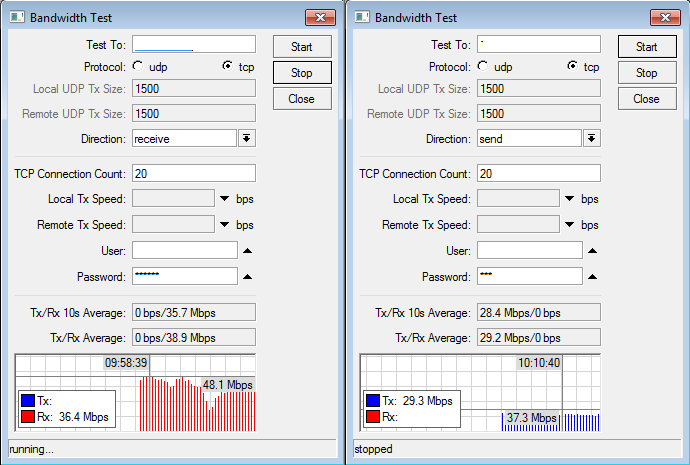Click the 29.2 Mbps/0 bps average value

coord(539,338)
